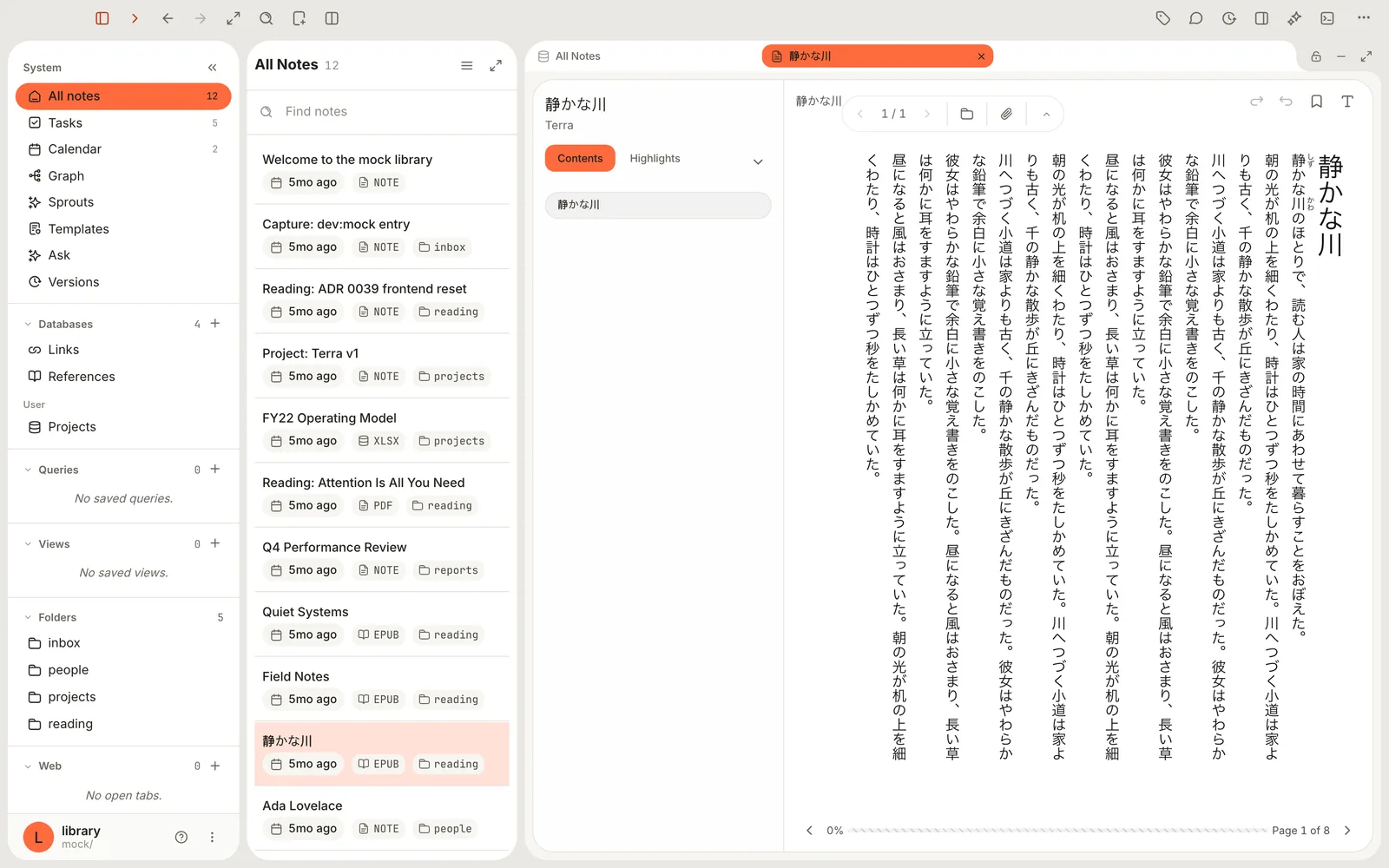Open the search magnifier in top toolbar
Screen dimensions: 1389x868
click(x=267, y=18)
